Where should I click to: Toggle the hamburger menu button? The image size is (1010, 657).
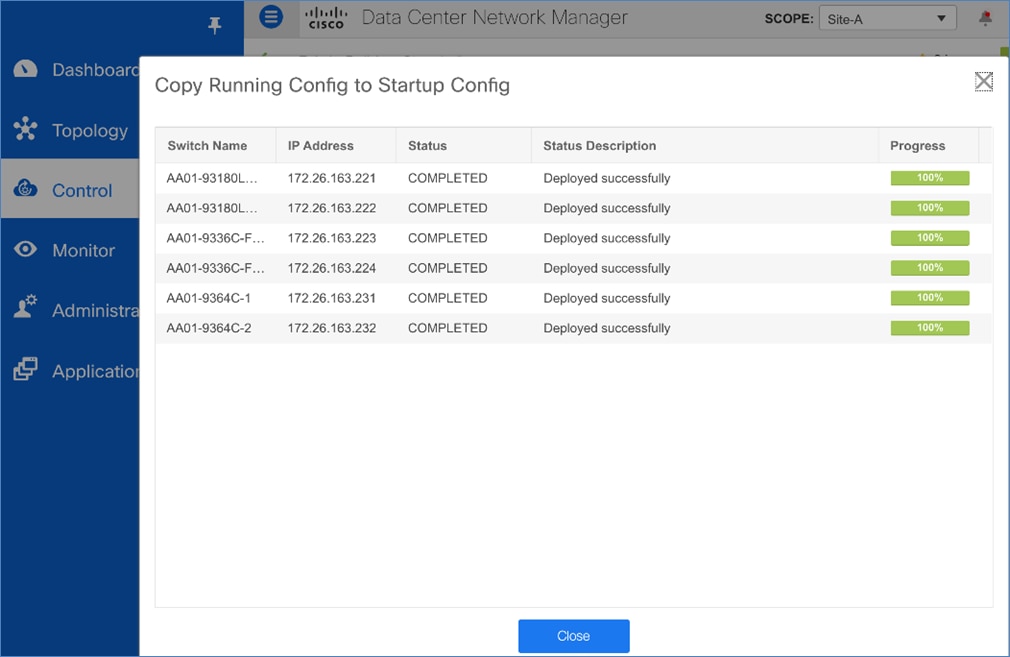(271, 17)
